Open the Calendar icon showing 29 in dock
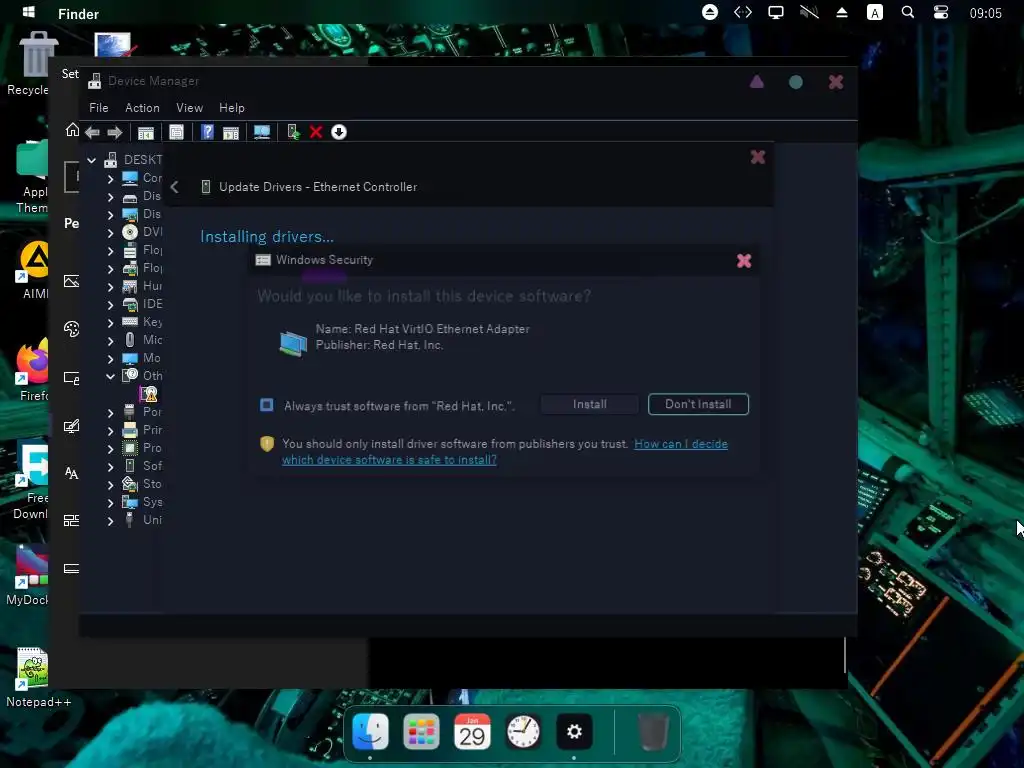Image resolution: width=1024 pixels, height=768 pixels. coord(472,731)
